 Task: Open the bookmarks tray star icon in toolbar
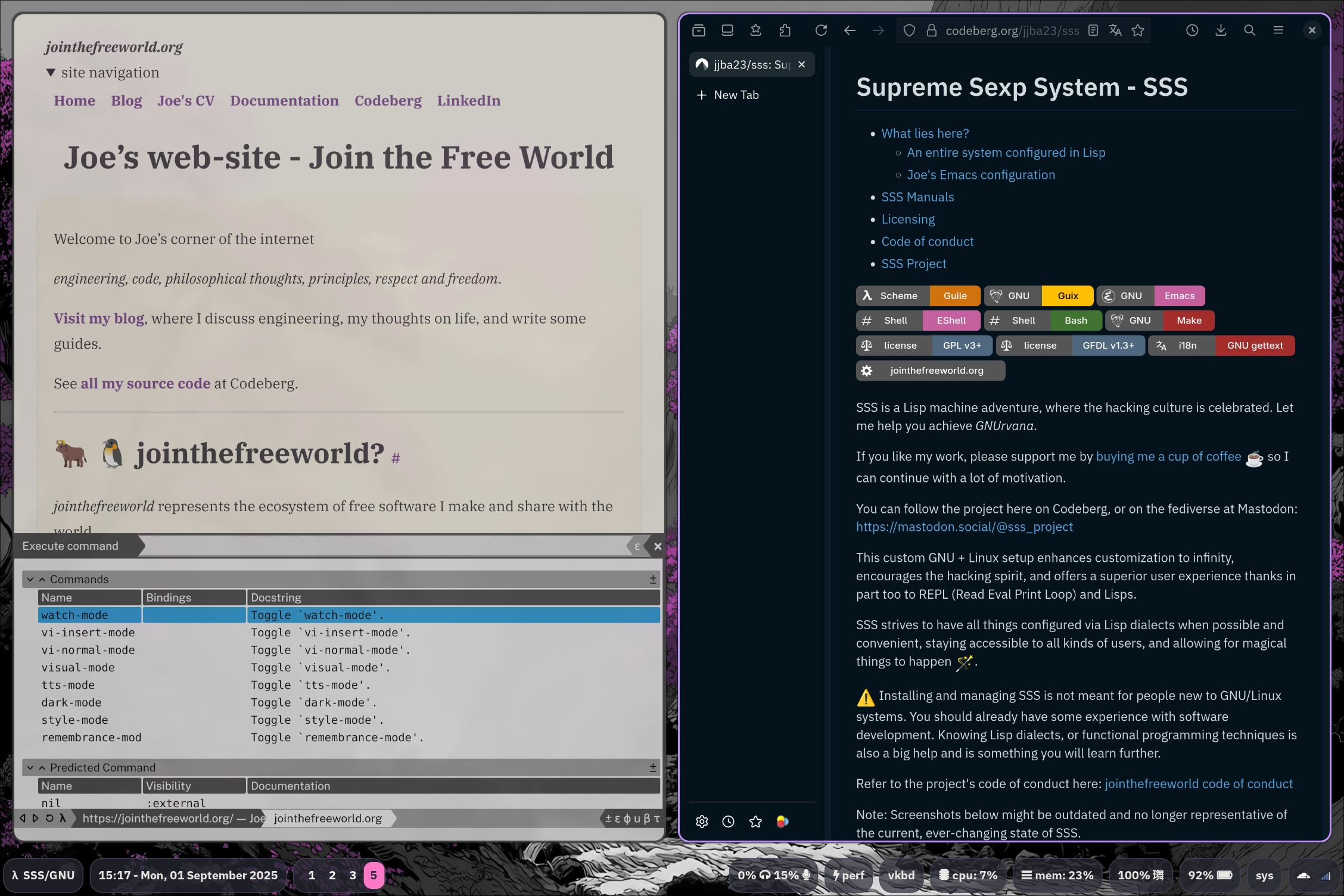[x=756, y=30]
